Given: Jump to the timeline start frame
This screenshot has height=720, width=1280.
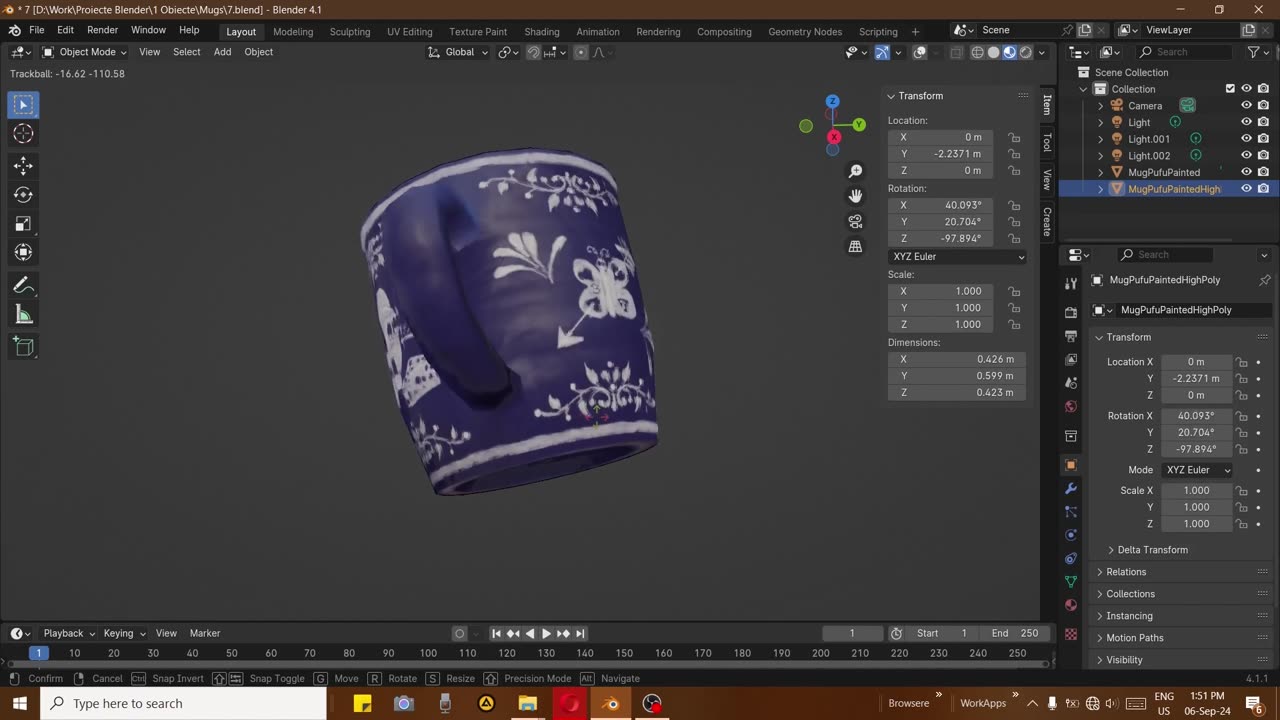Looking at the screenshot, I should point(496,633).
